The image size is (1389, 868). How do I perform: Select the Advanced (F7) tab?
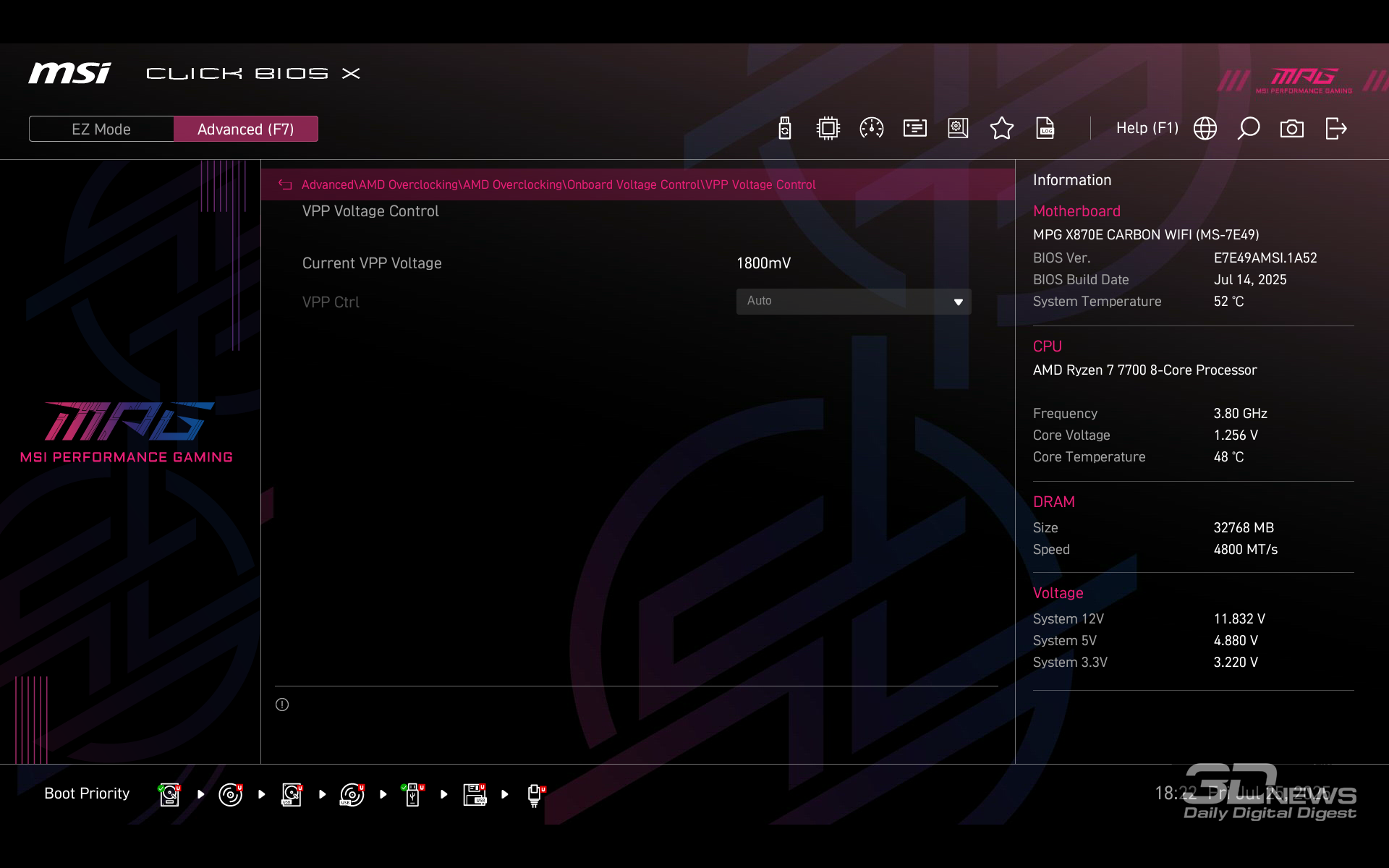[x=246, y=129]
